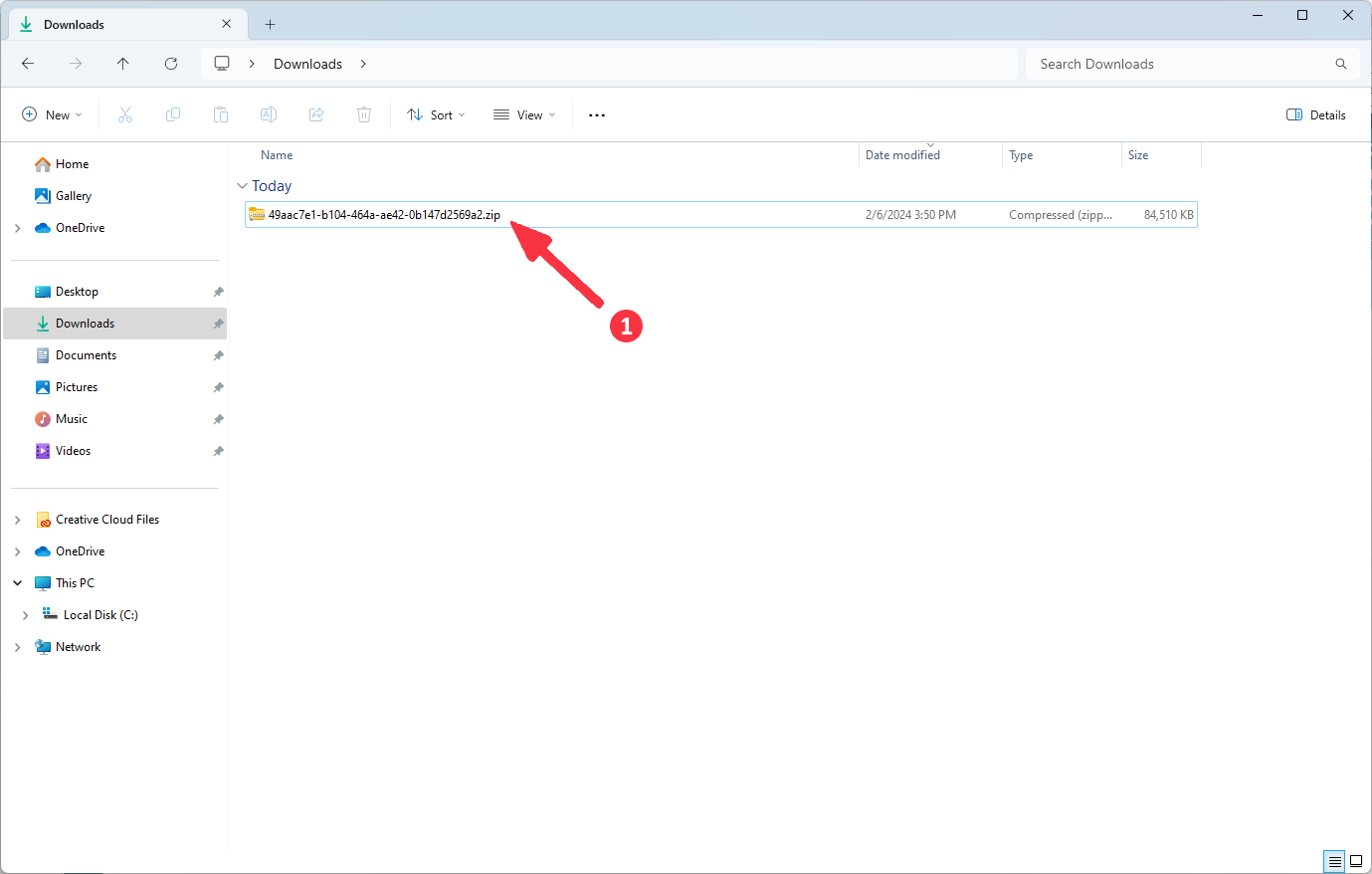Collapse the Today group
The height and width of the screenshot is (874, 1372).
click(242, 185)
